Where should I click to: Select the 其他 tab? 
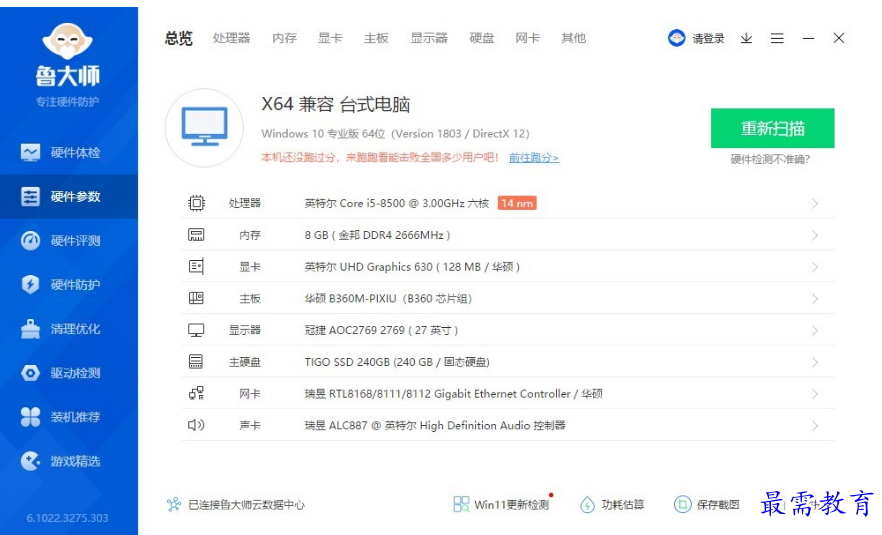coord(574,38)
